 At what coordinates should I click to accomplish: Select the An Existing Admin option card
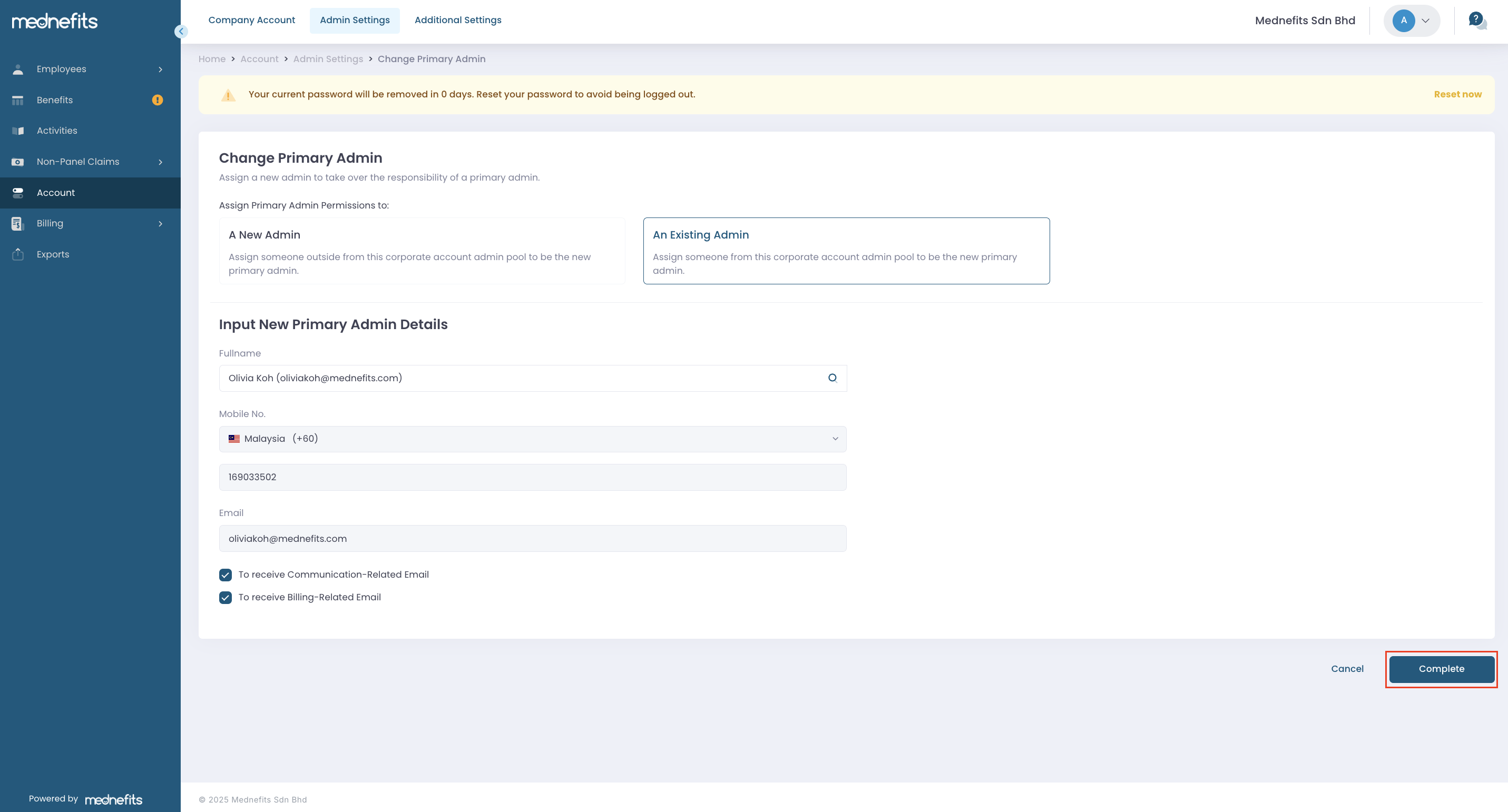[847, 251]
